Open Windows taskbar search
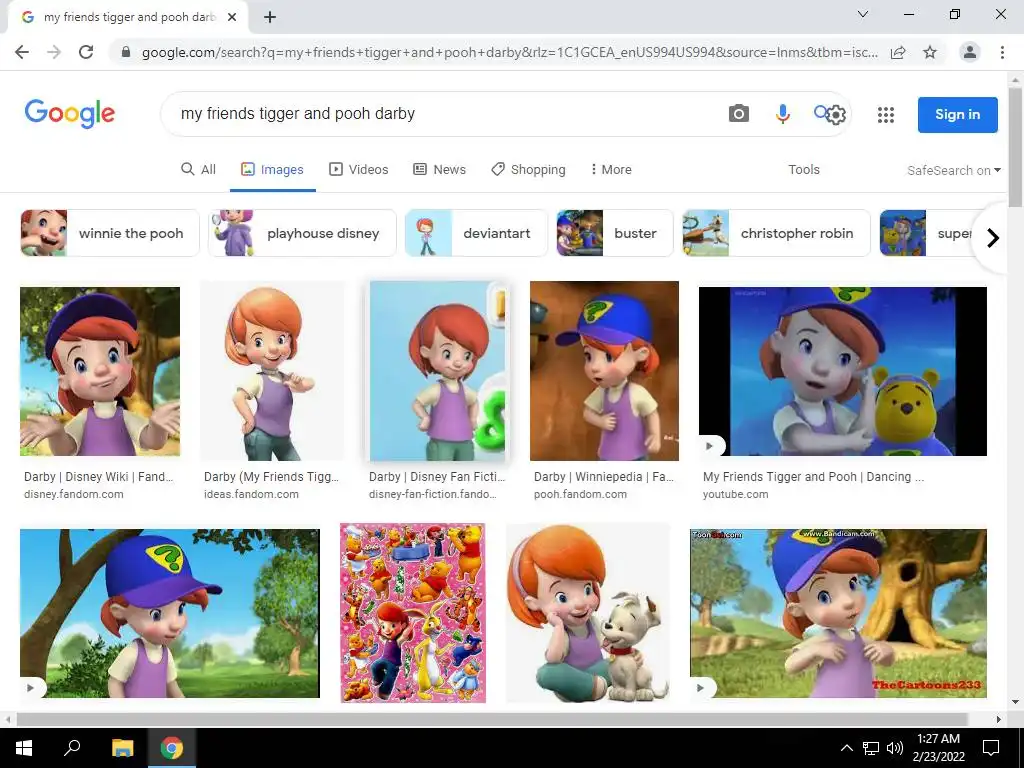 72,748
